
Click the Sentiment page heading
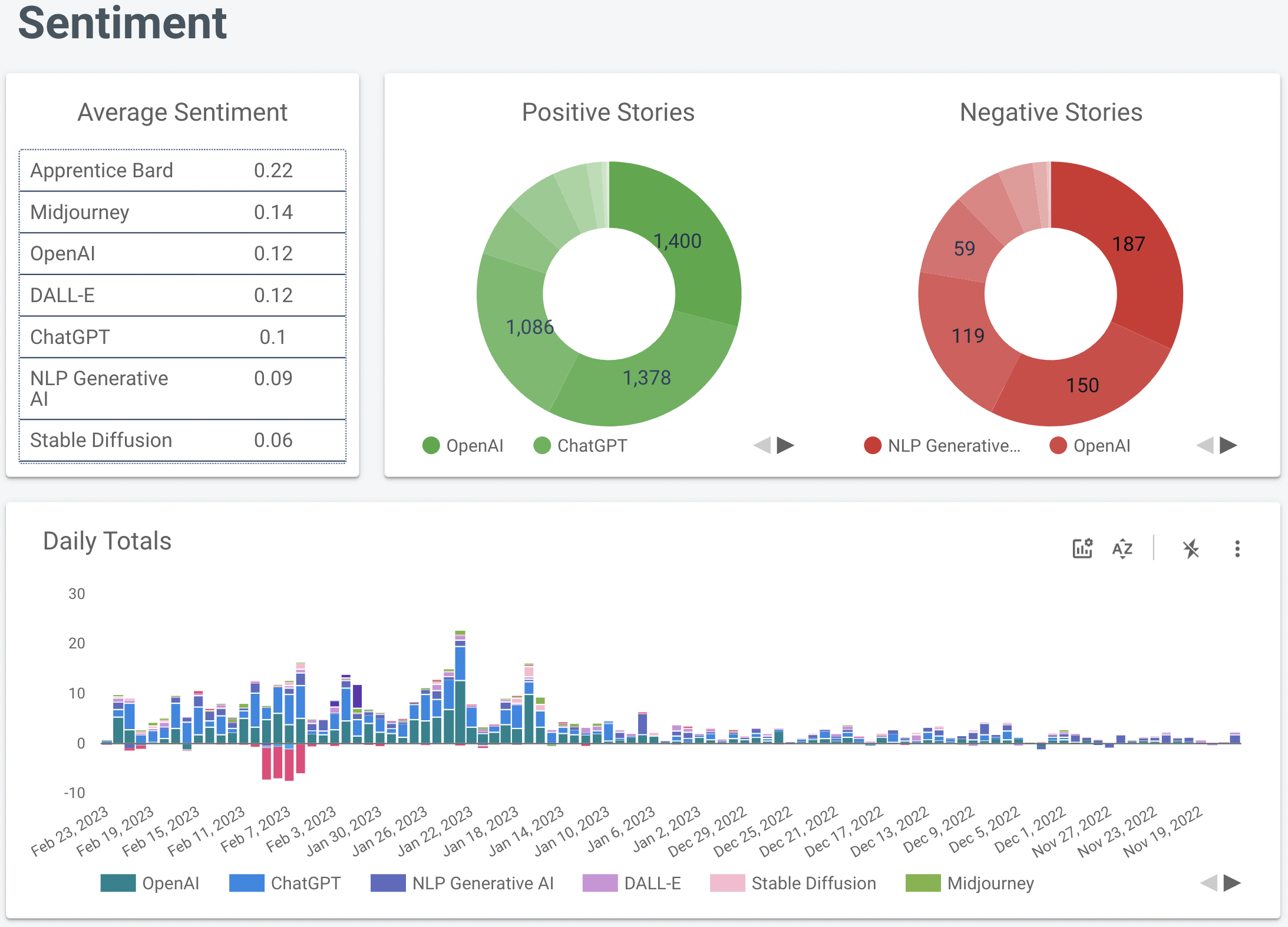[123, 22]
